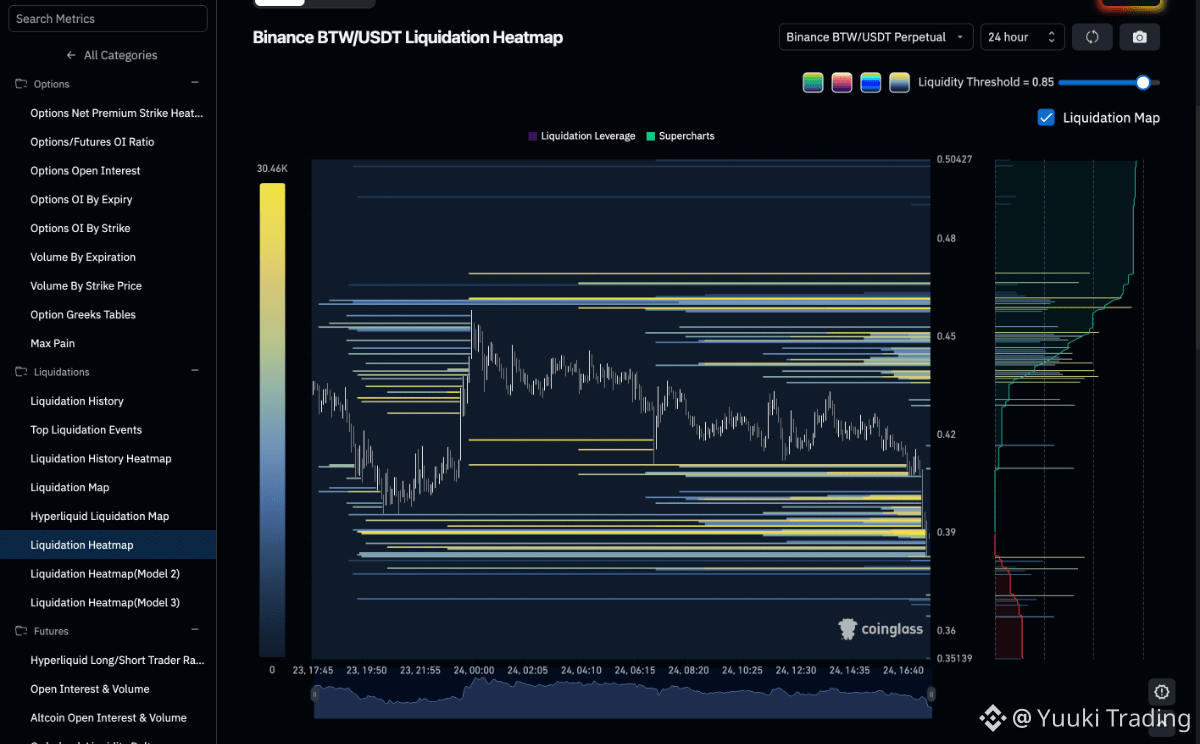Screen dimensions: 1200x744
Task: Click the left handle of time range scrollbar
Action: point(315,693)
